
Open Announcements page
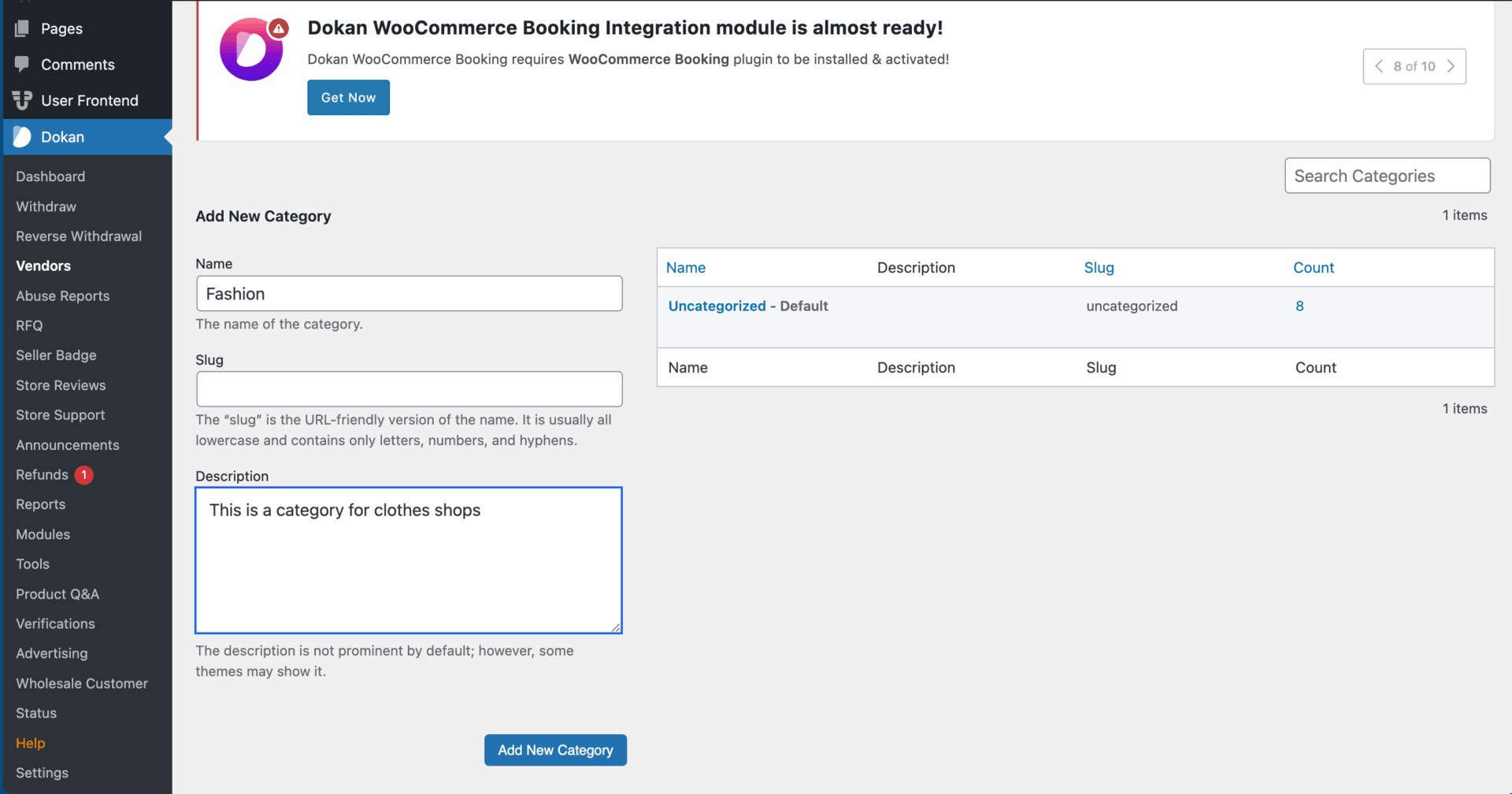(x=68, y=445)
